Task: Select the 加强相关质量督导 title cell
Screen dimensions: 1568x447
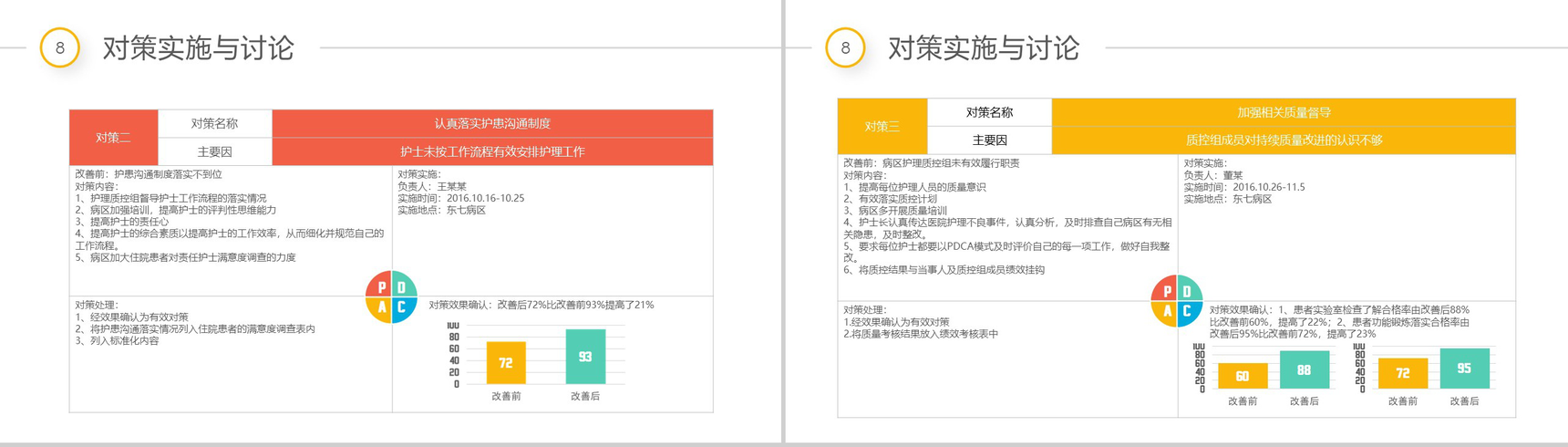Action: point(1284,112)
